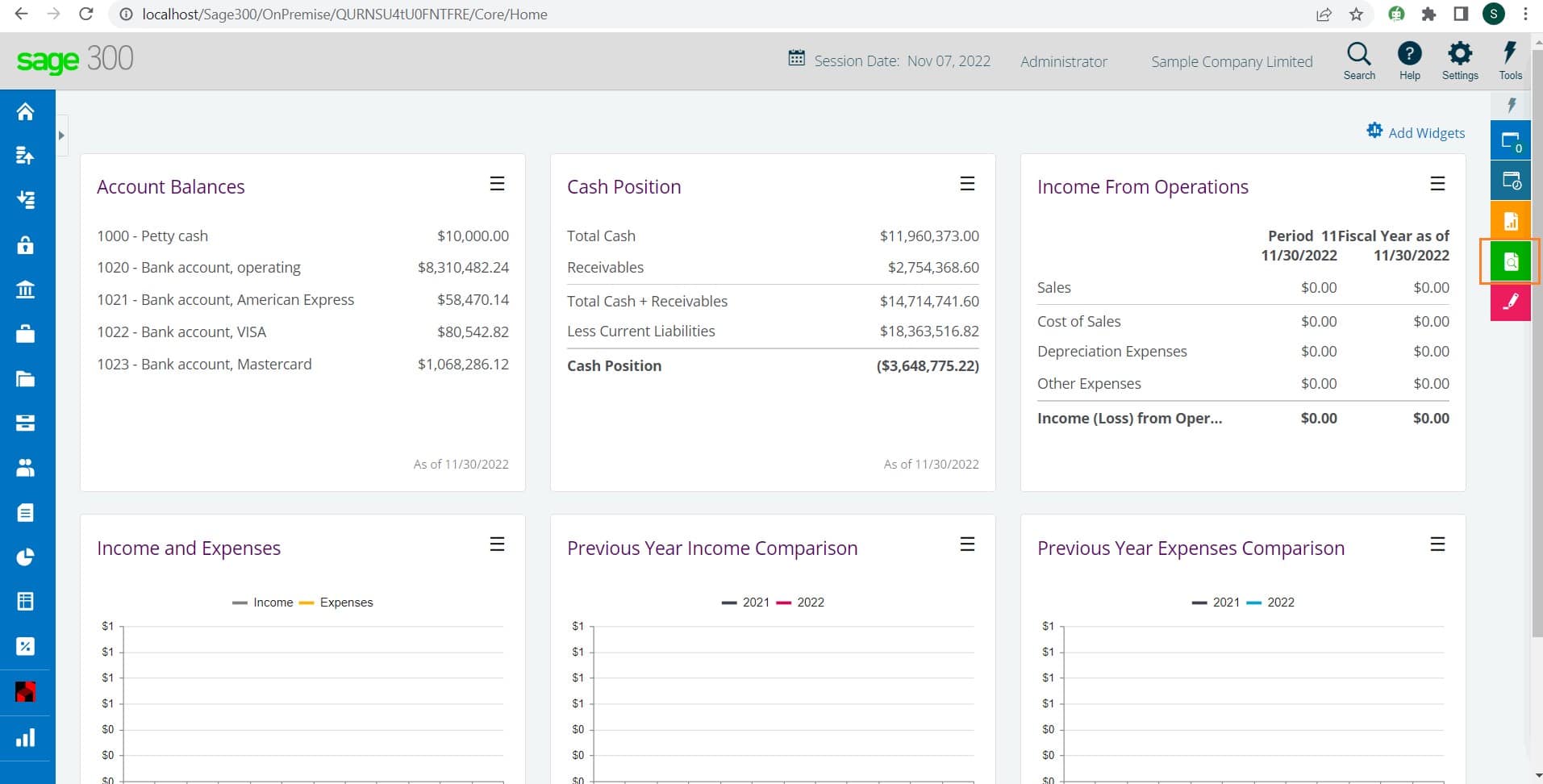Click the small lightning icon on right panel
Viewport: 1543px width, 784px height.
pos(1512,106)
